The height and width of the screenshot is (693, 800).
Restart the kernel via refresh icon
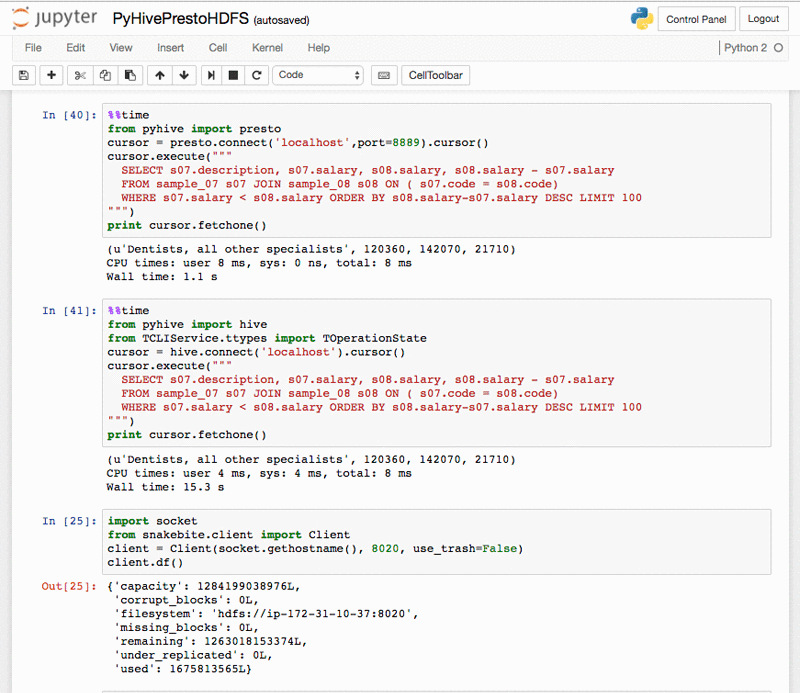258,75
